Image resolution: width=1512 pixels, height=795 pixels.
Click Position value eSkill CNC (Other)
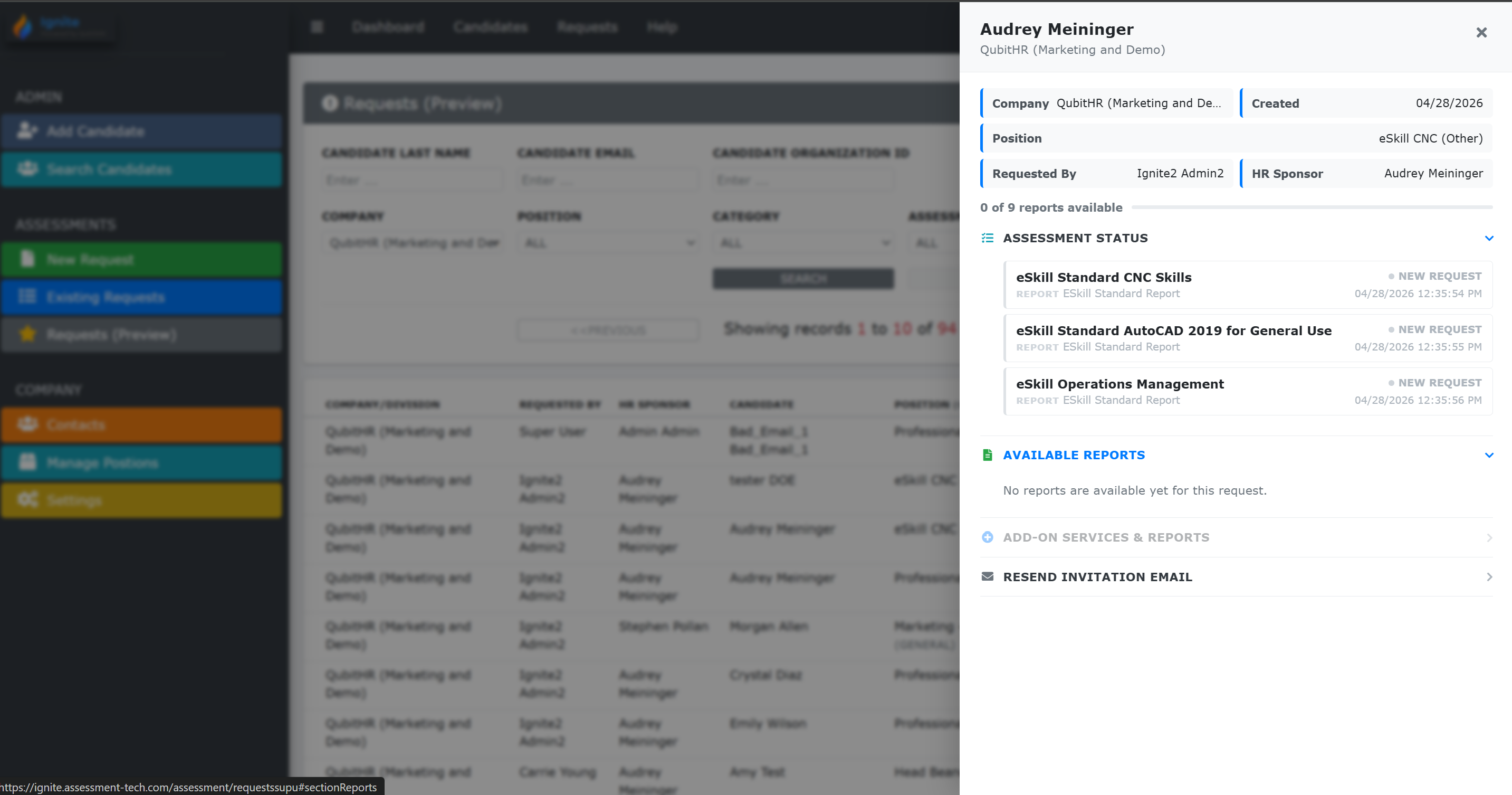[x=1430, y=138]
